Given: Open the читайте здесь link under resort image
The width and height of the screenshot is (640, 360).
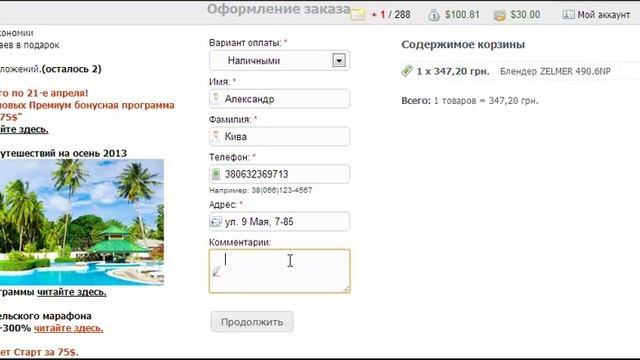Looking at the screenshot, I should point(71,292).
